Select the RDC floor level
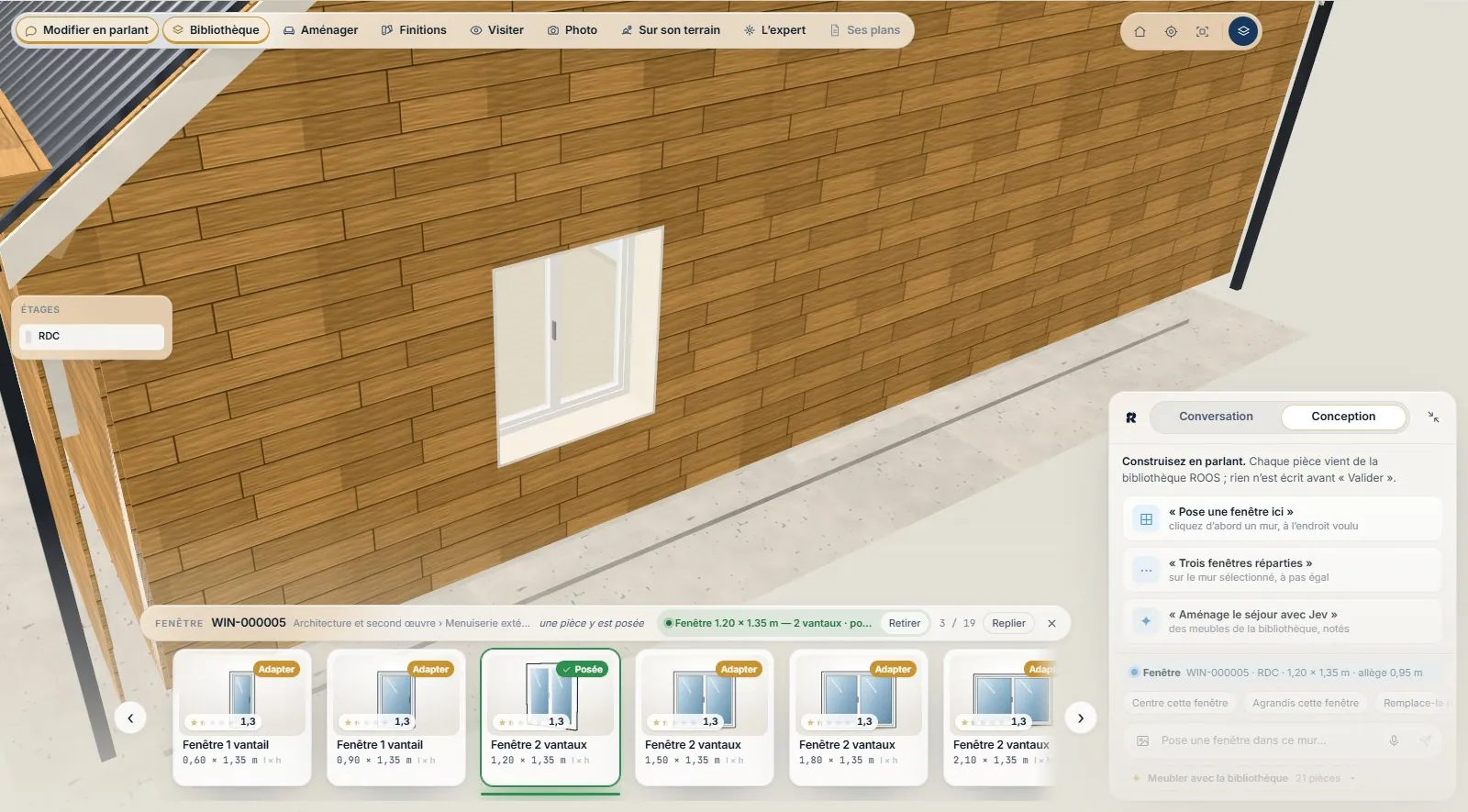1468x812 pixels. 92,336
